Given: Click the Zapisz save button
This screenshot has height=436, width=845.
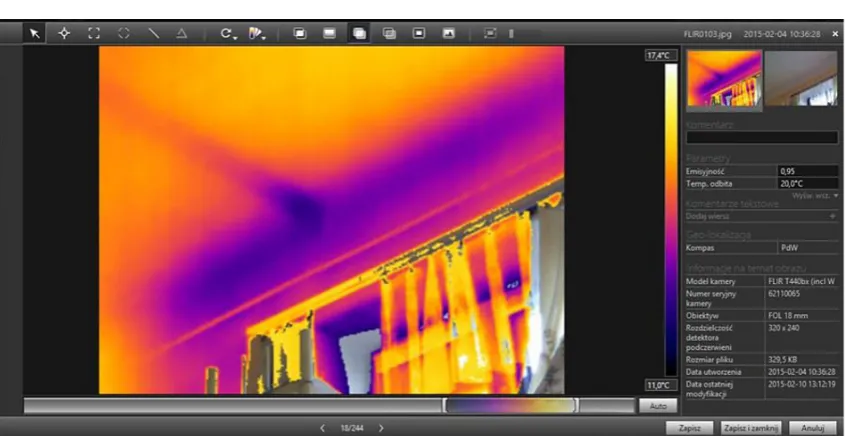Looking at the screenshot, I should point(689,428).
